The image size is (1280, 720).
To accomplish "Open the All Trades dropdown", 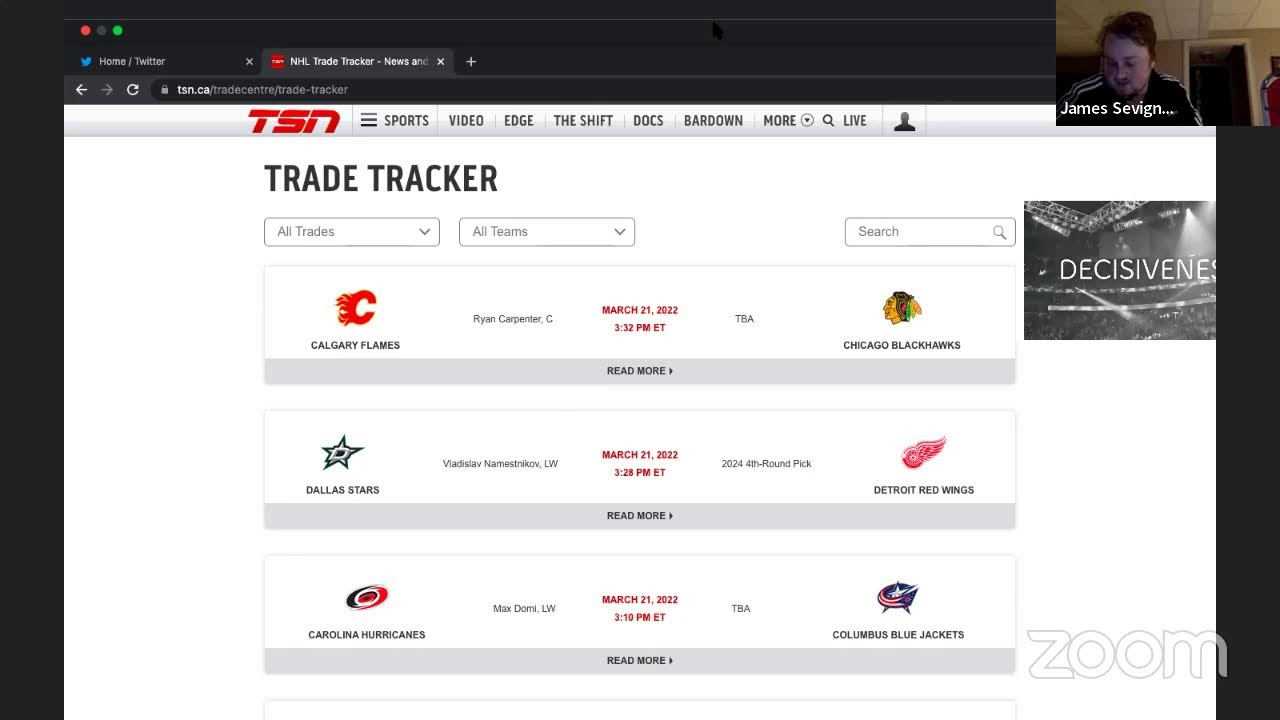I will coord(352,231).
